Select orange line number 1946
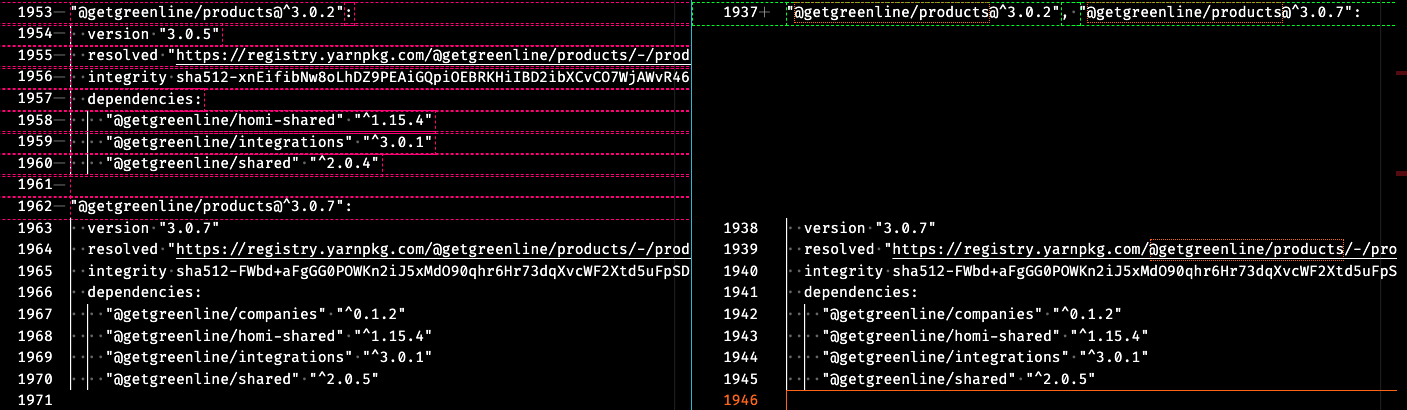This screenshot has width=1407, height=410. click(740, 400)
